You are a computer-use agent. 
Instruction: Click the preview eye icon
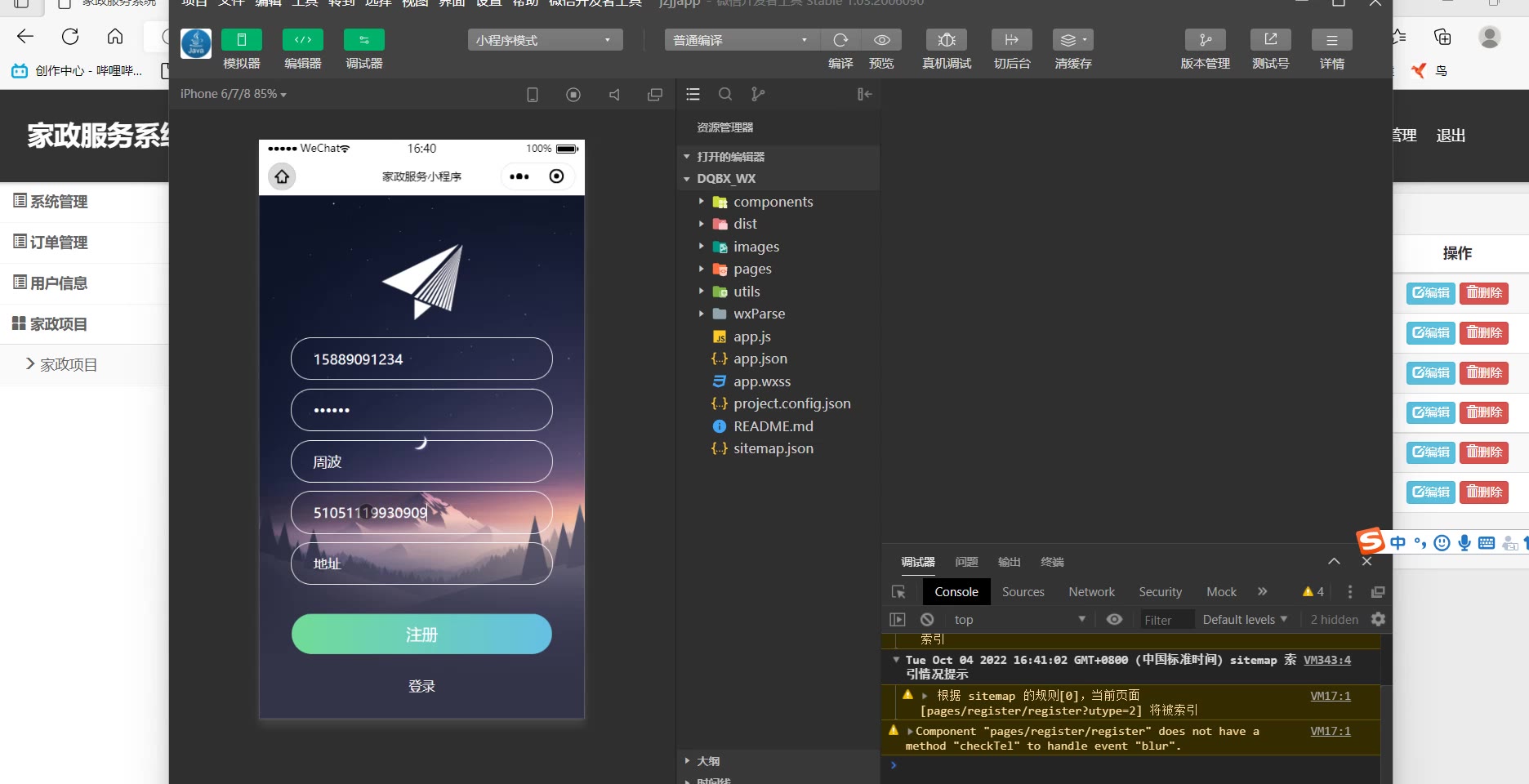click(882, 40)
